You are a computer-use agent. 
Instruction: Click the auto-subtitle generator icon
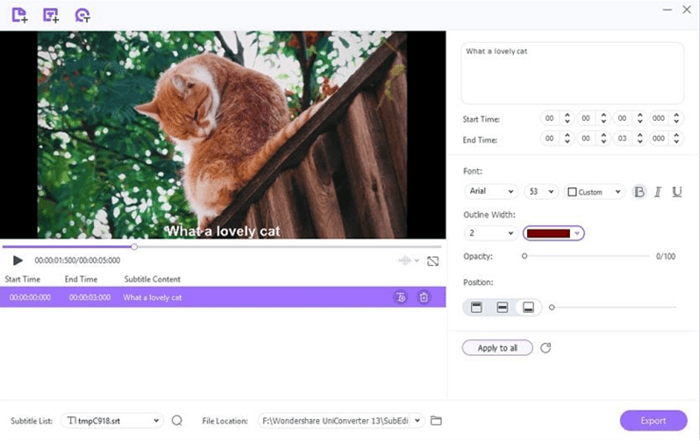point(82,16)
